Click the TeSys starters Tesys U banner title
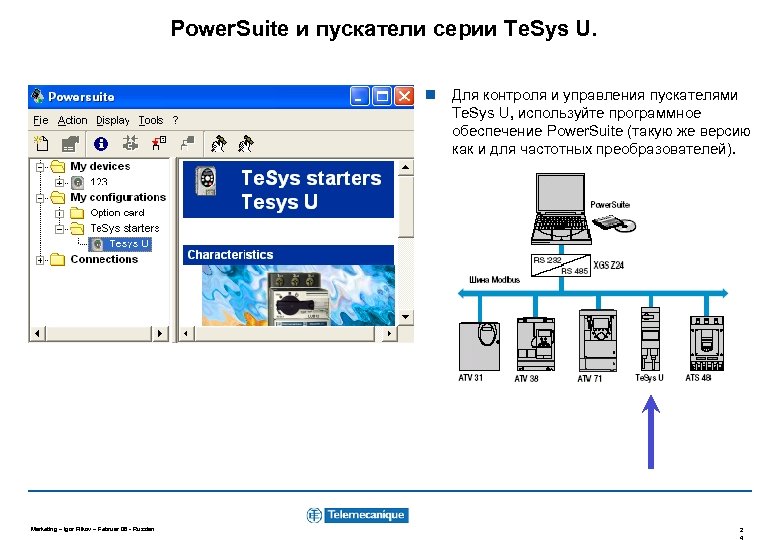 (x=311, y=189)
